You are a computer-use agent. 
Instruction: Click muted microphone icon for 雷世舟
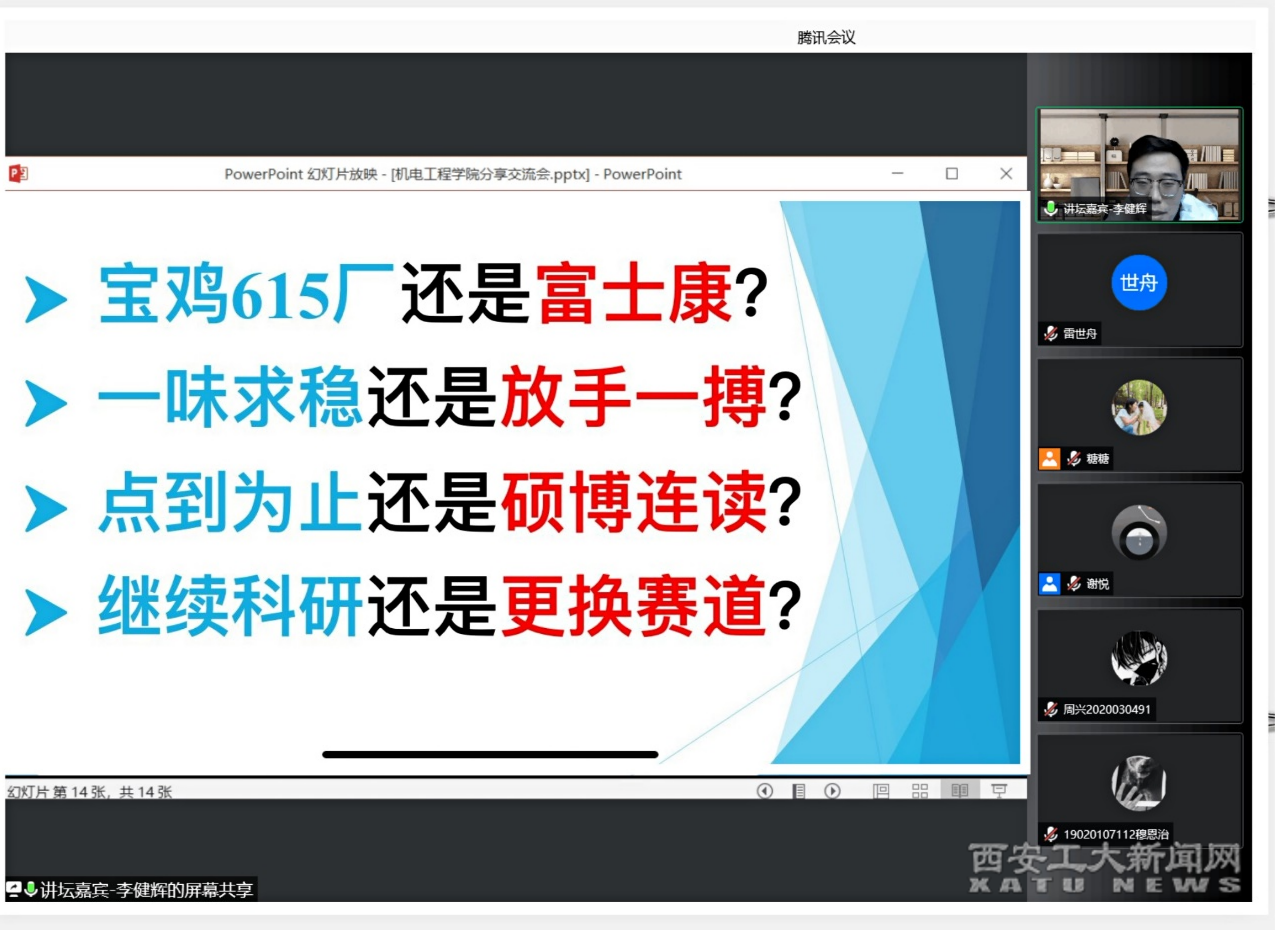1051,334
